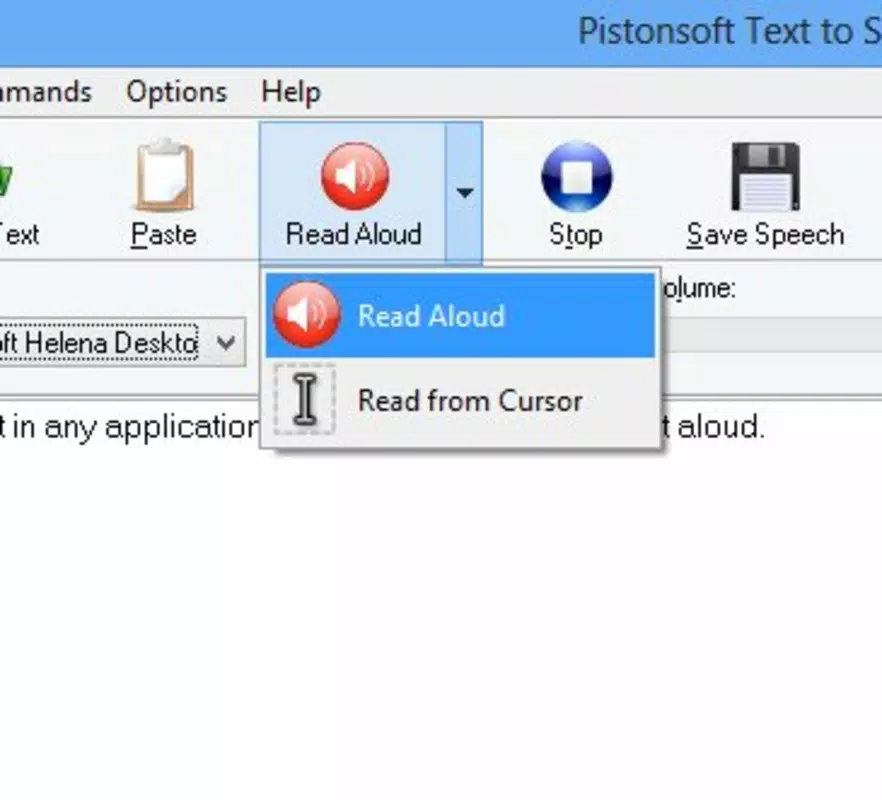This screenshot has height=800, width=882.
Task: Click the Pistonsoft Text to Speech title bar
Action: point(441,32)
